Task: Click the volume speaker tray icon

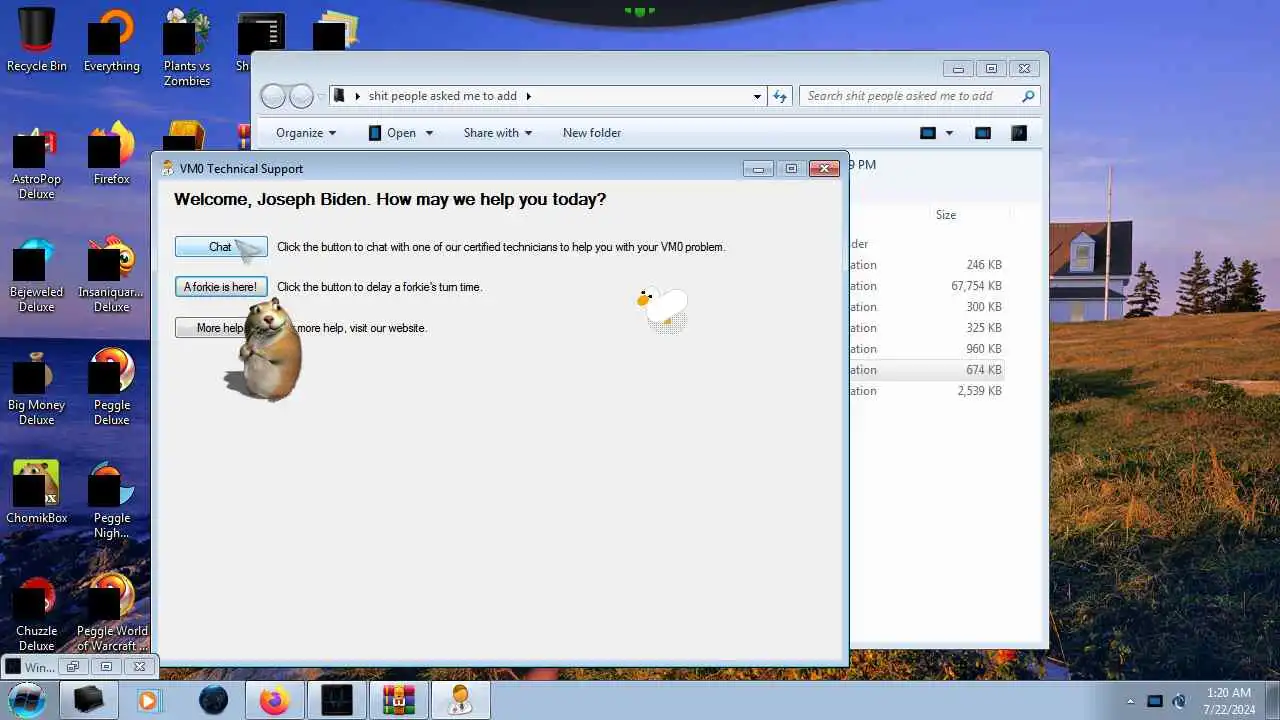Action: click(1180, 701)
